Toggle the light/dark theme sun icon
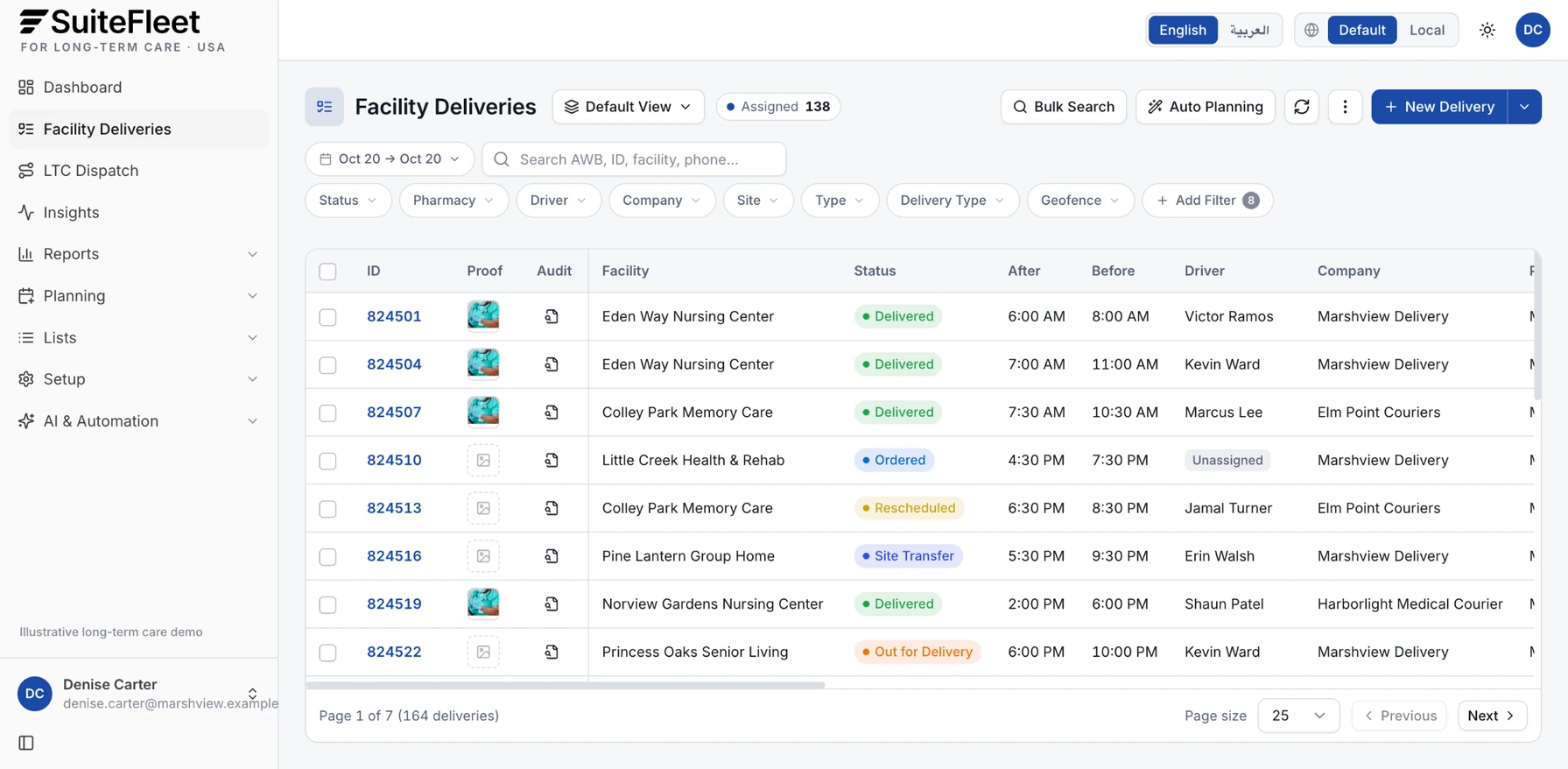 pos(1487,30)
